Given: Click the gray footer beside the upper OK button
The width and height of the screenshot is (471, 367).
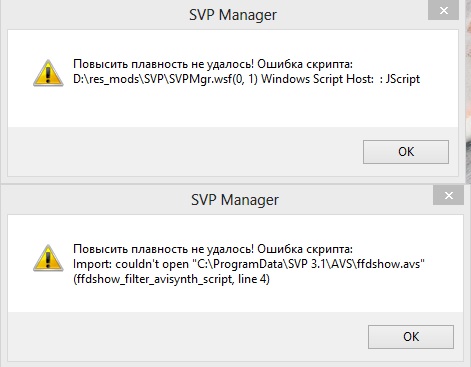Looking at the screenshot, I should 183,152.
